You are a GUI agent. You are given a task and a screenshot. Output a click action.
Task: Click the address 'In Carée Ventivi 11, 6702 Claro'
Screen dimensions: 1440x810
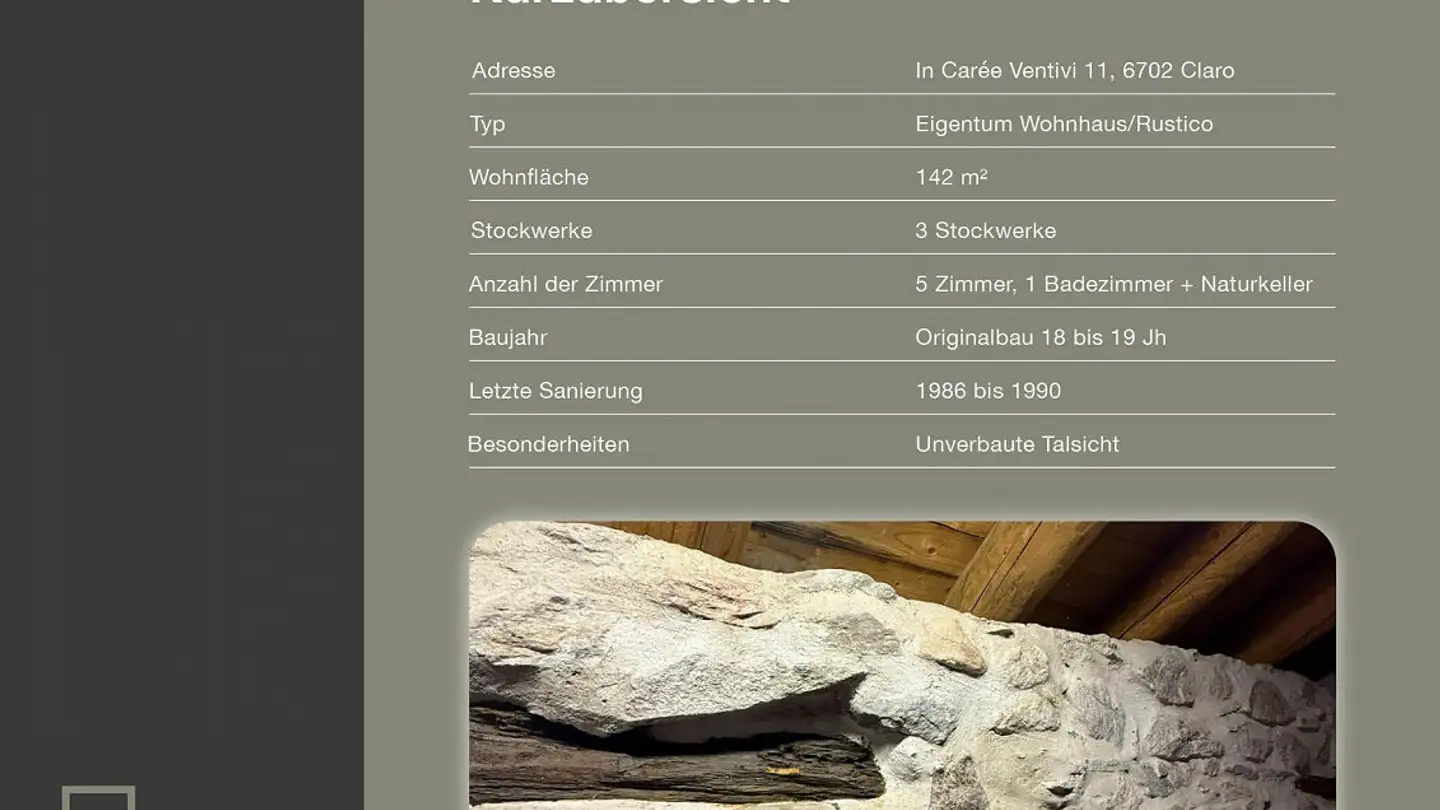pyautogui.click(x=1074, y=70)
